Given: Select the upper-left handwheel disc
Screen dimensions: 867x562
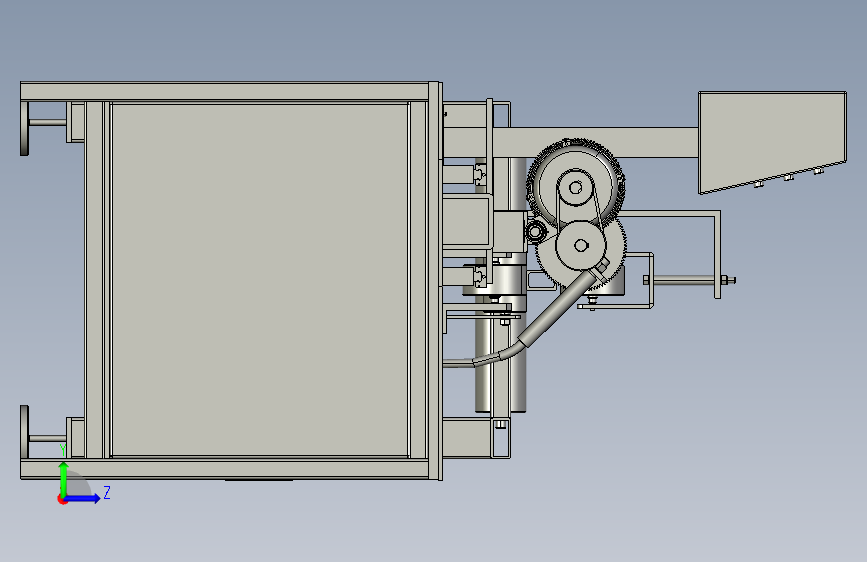Looking at the screenshot, I should tap(24, 128).
